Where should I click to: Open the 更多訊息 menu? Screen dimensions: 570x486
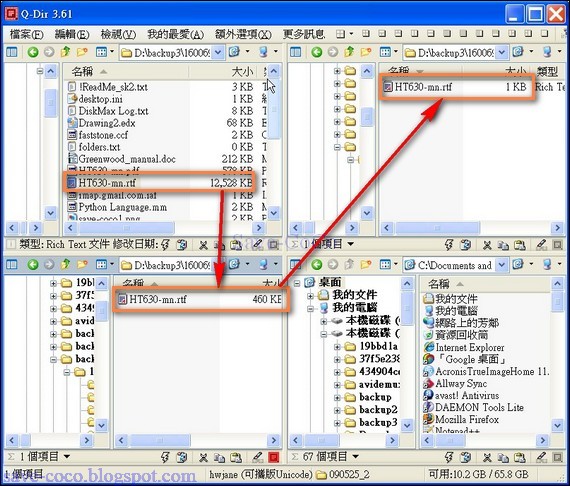coord(304,35)
